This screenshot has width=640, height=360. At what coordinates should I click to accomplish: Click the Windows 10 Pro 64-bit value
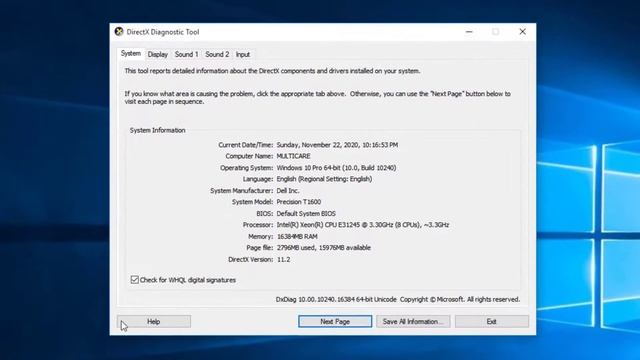click(x=336, y=168)
